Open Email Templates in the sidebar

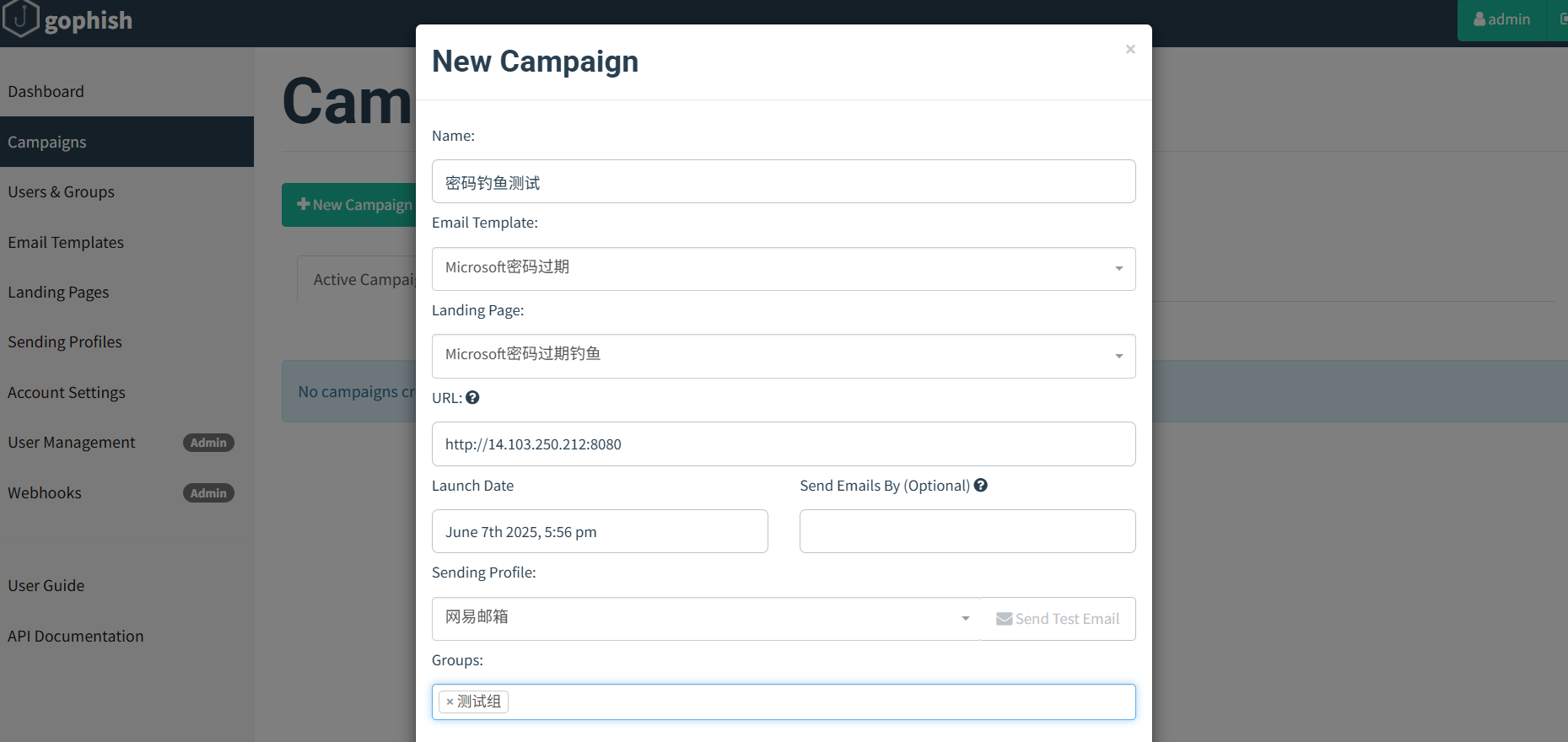coord(66,243)
